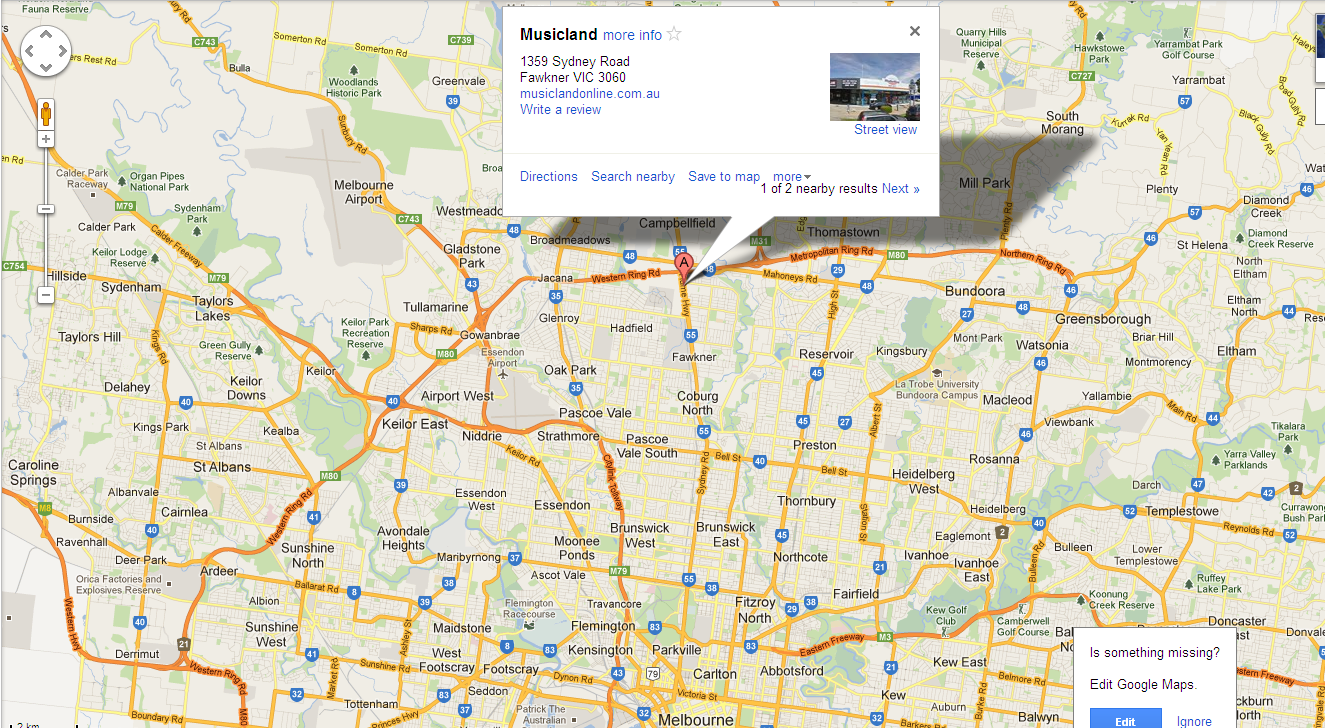Select 'Search nearby' option
Viewport: 1325px width, 728px height.
tap(633, 177)
